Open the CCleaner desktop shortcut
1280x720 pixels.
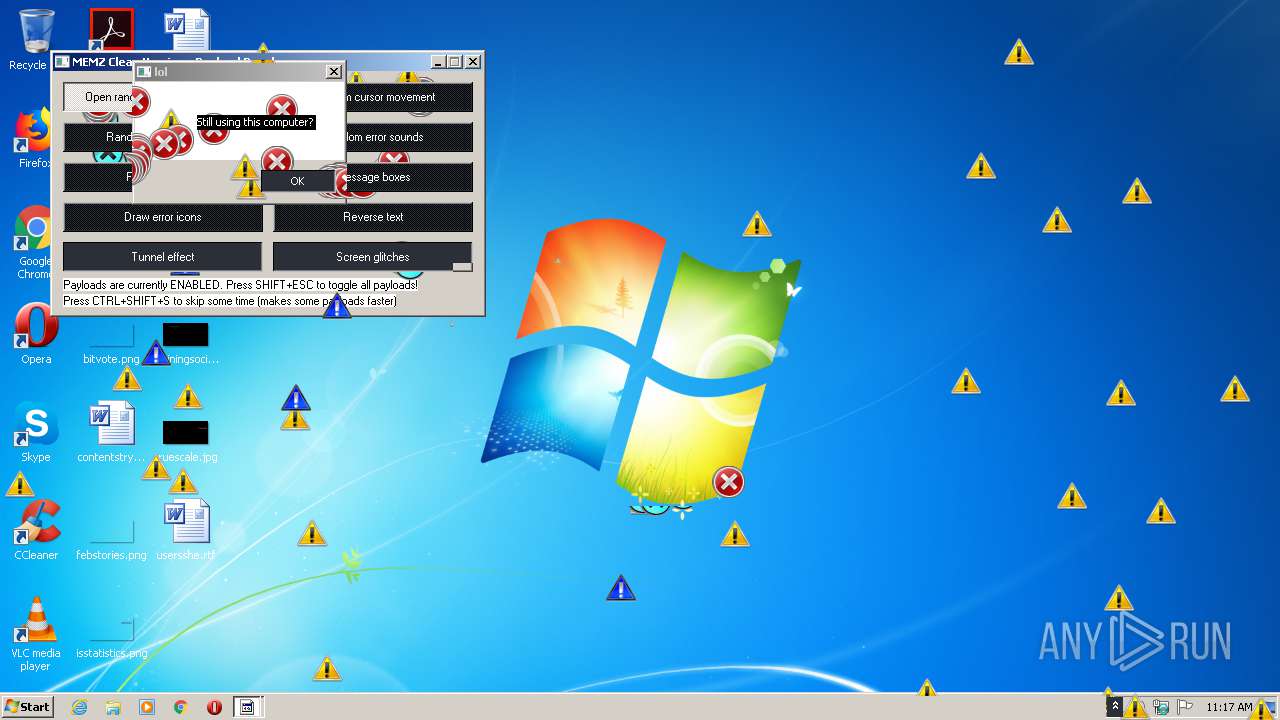pos(35,530)
